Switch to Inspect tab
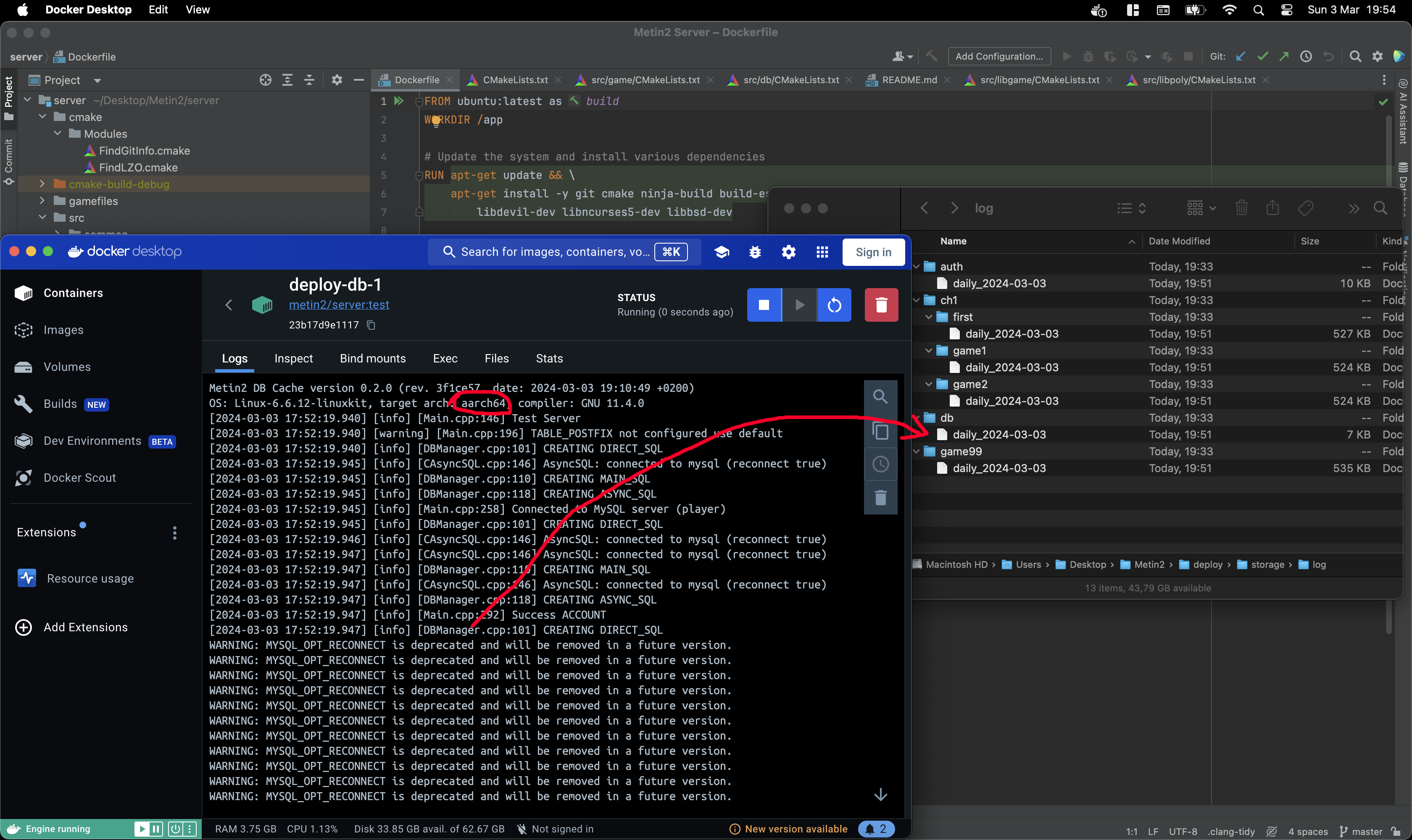The height and width of the screenshot is (840, 1412). tap(293, 358)
